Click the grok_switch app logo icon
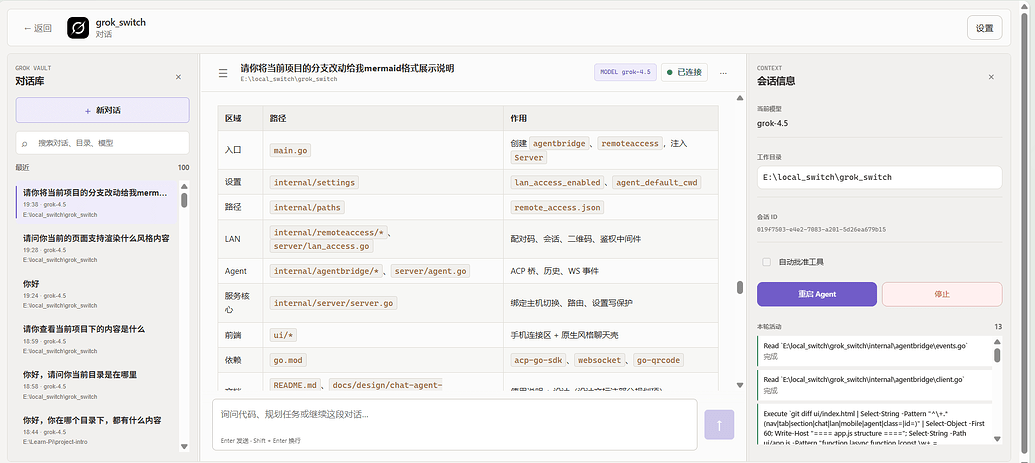Screen dimensions: 1035x463 (x=78, y=28)
